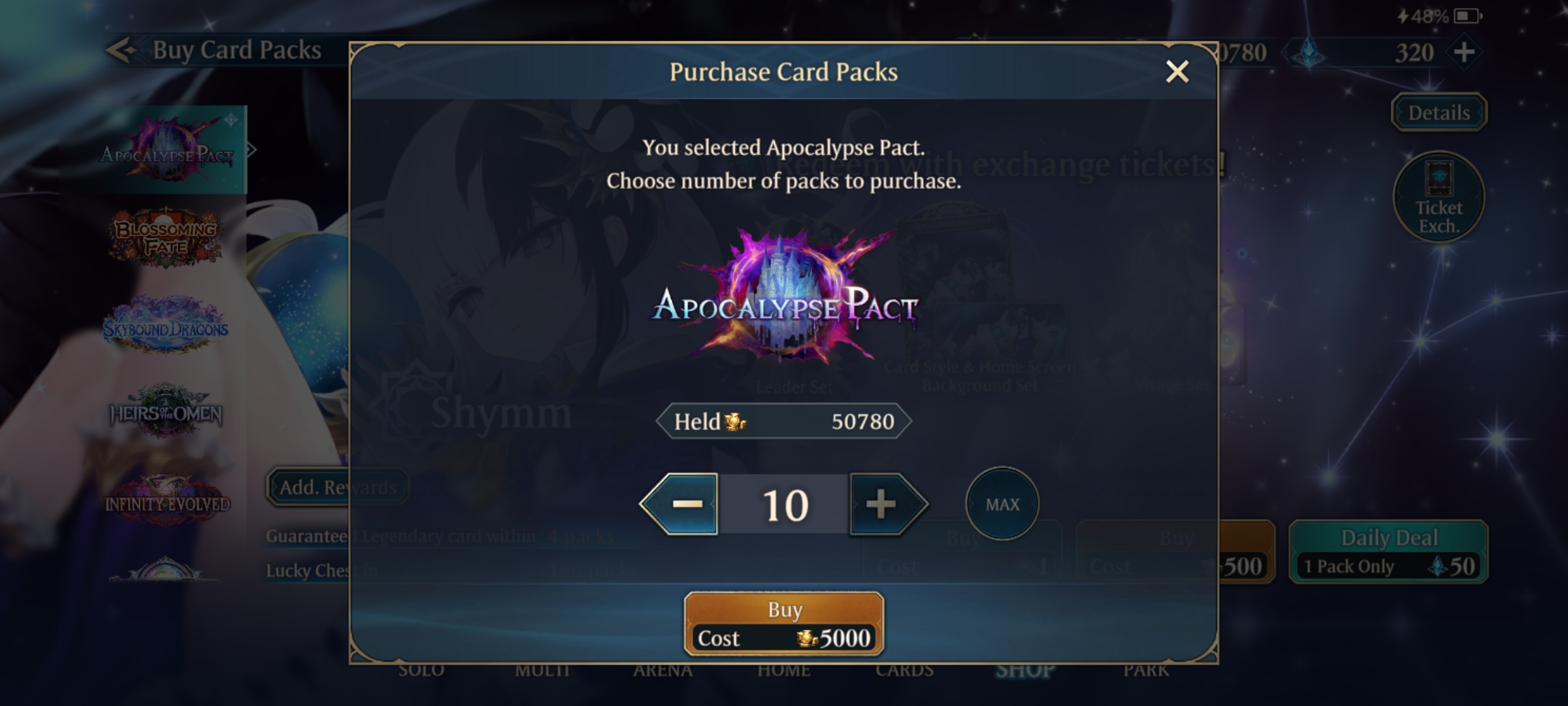Viewport: 1568px width, 706px height.
Task: Open the Details button
Action: click(x=1439, y=112)
